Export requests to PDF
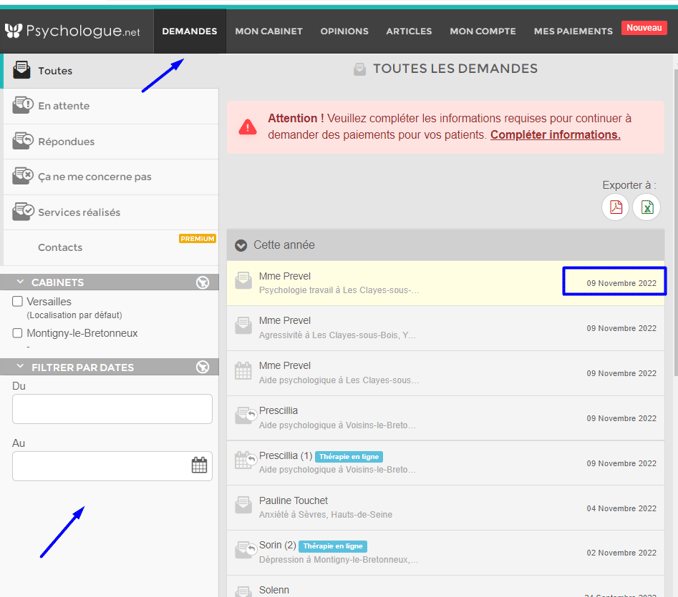Viewport: 678px width, 597px height. [615, 207]
